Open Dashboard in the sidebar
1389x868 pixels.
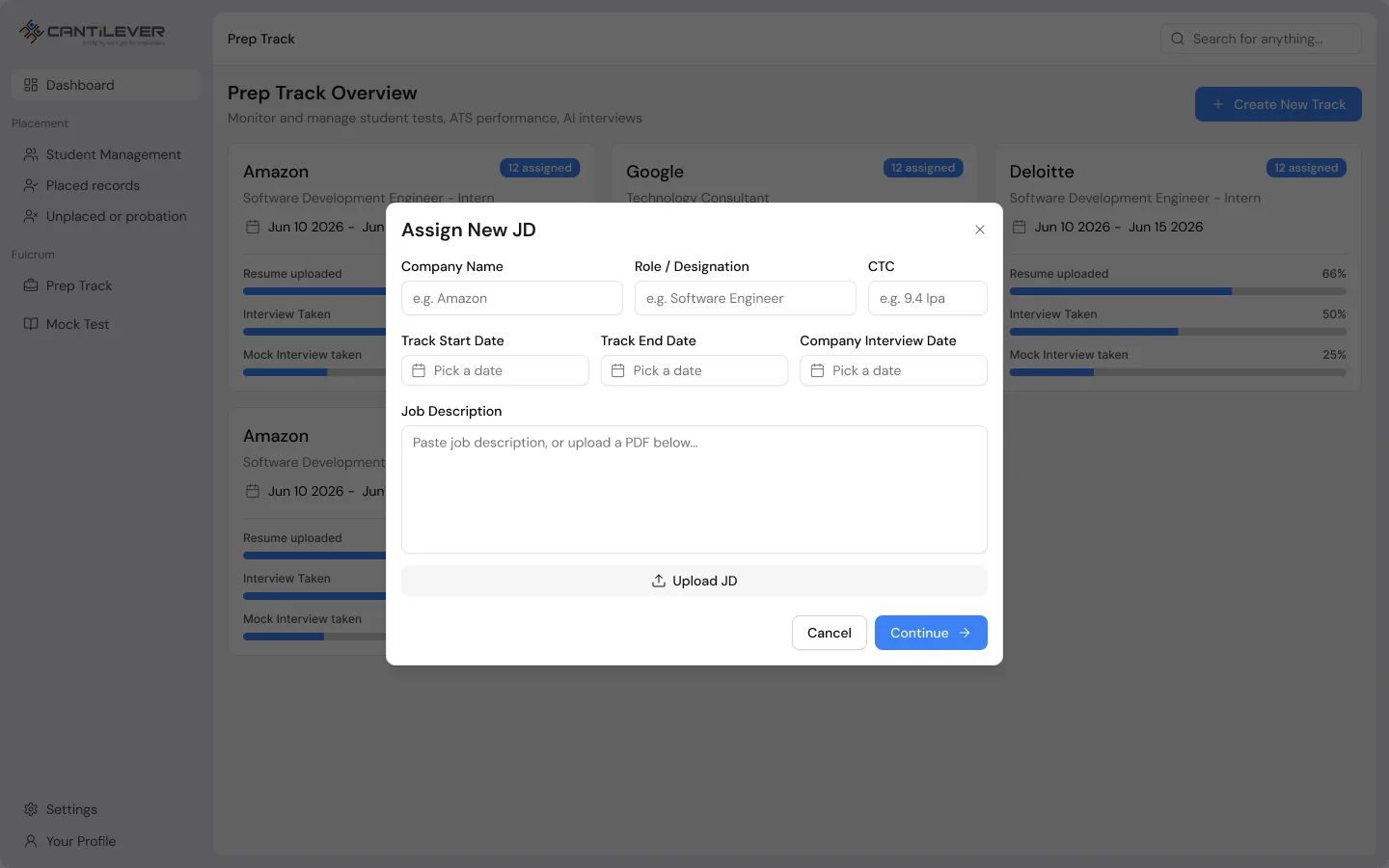[105, 85]
